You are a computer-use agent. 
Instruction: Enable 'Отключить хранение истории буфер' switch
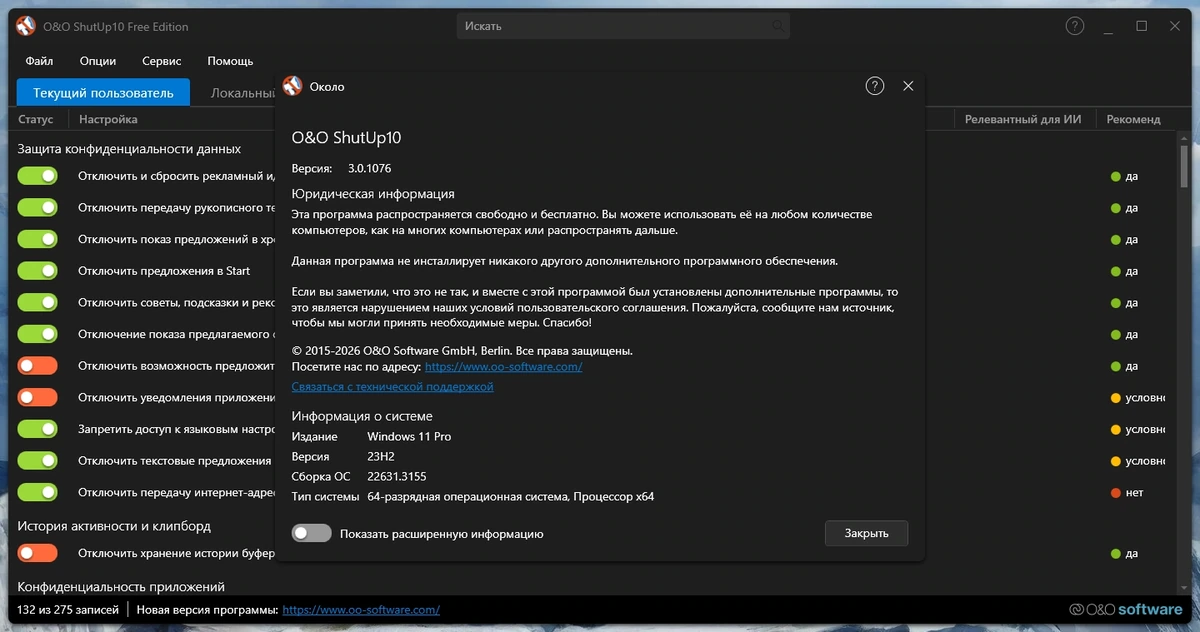38,553
